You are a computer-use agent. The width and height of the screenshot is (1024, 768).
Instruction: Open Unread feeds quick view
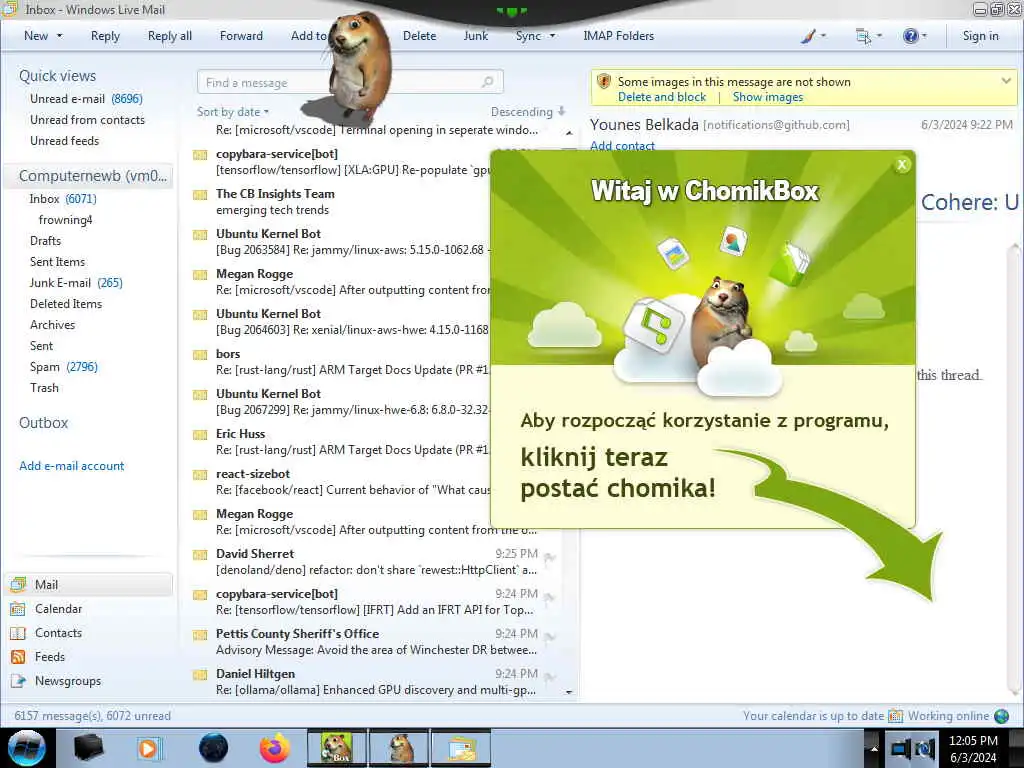pyautogui.click(x=65, y=140)
